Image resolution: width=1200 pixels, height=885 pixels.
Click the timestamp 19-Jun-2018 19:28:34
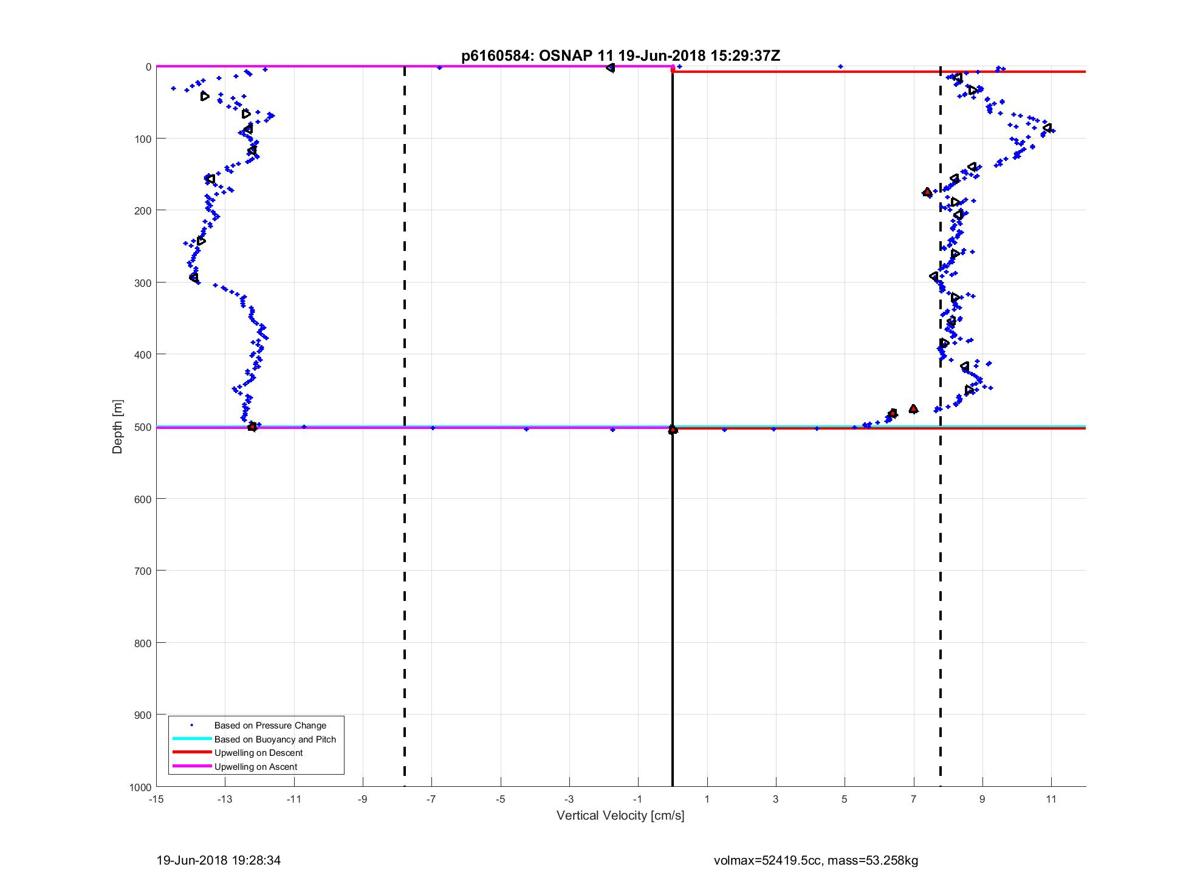pos(218,860)
